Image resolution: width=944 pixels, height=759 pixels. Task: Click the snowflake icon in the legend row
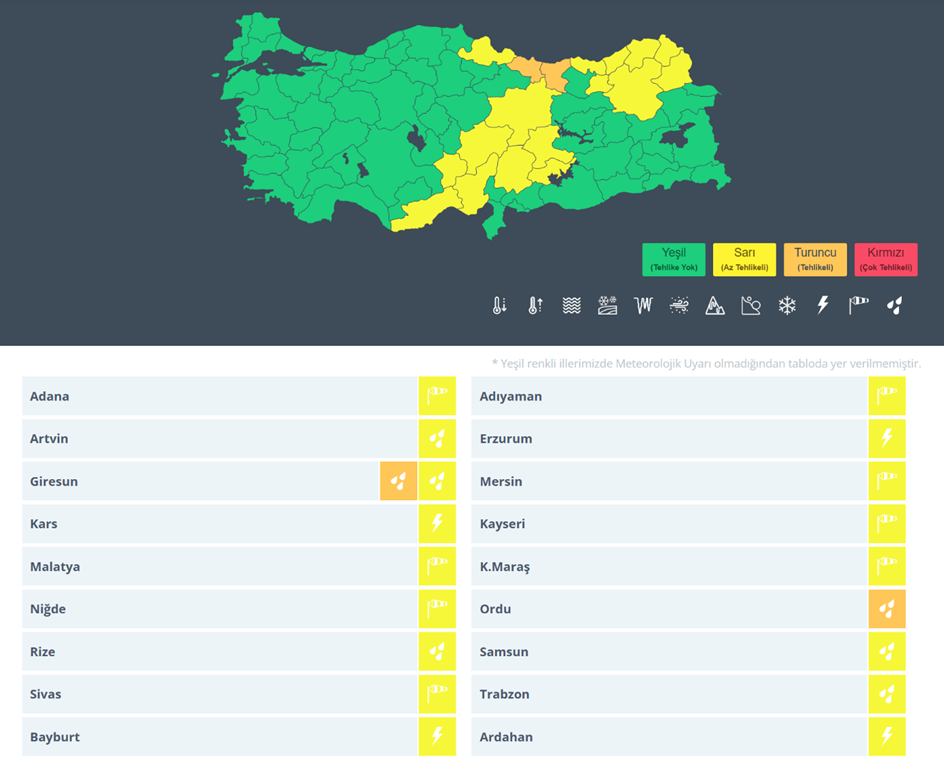(x=787, y=306)
